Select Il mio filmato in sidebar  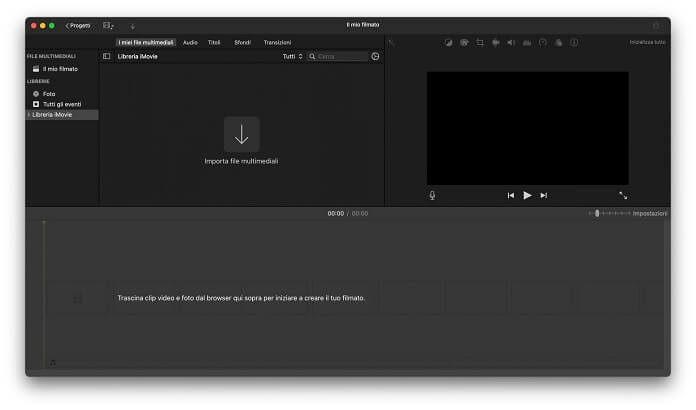pyautogui.click(x=62, y=69)
